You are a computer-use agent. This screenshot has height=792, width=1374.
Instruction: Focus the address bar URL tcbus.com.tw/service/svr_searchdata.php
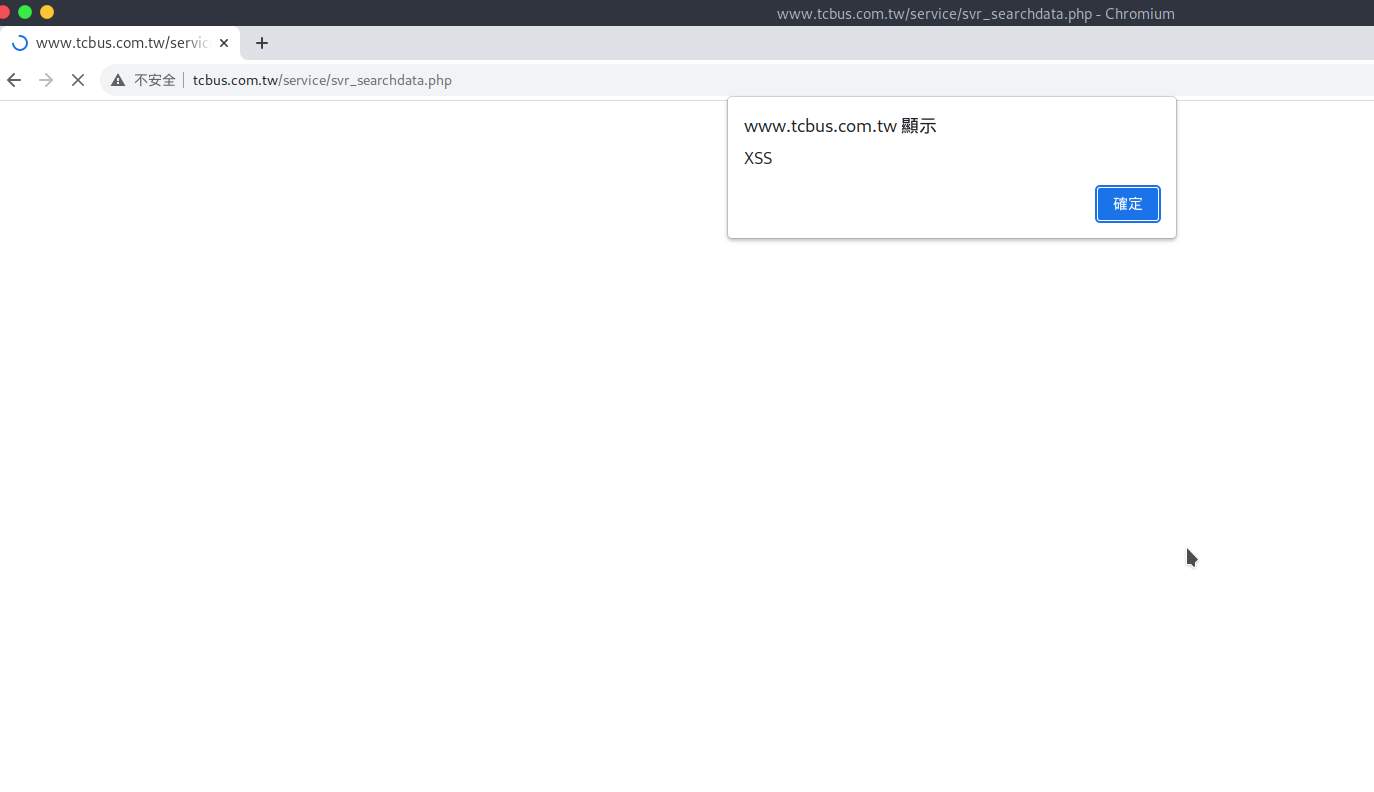pyautogui.click(x=322, y=80)
